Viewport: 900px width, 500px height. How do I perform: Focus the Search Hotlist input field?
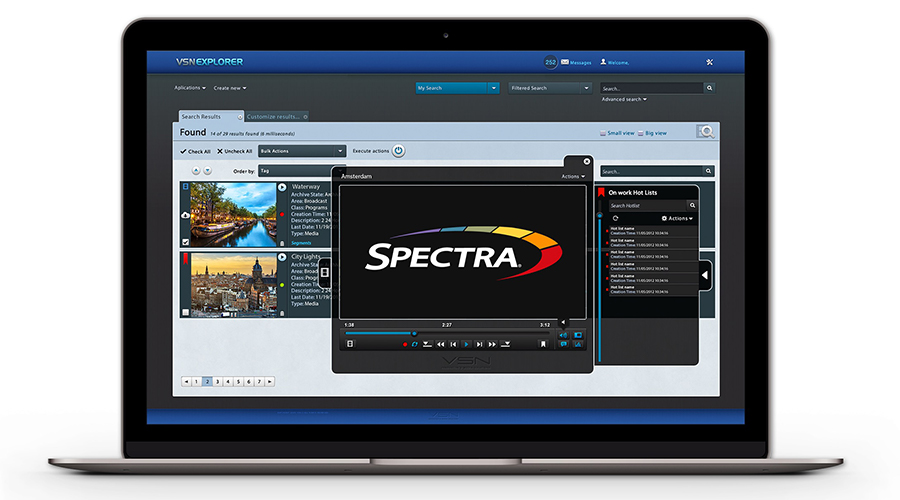pyautogui.click(x=647, y=206)
